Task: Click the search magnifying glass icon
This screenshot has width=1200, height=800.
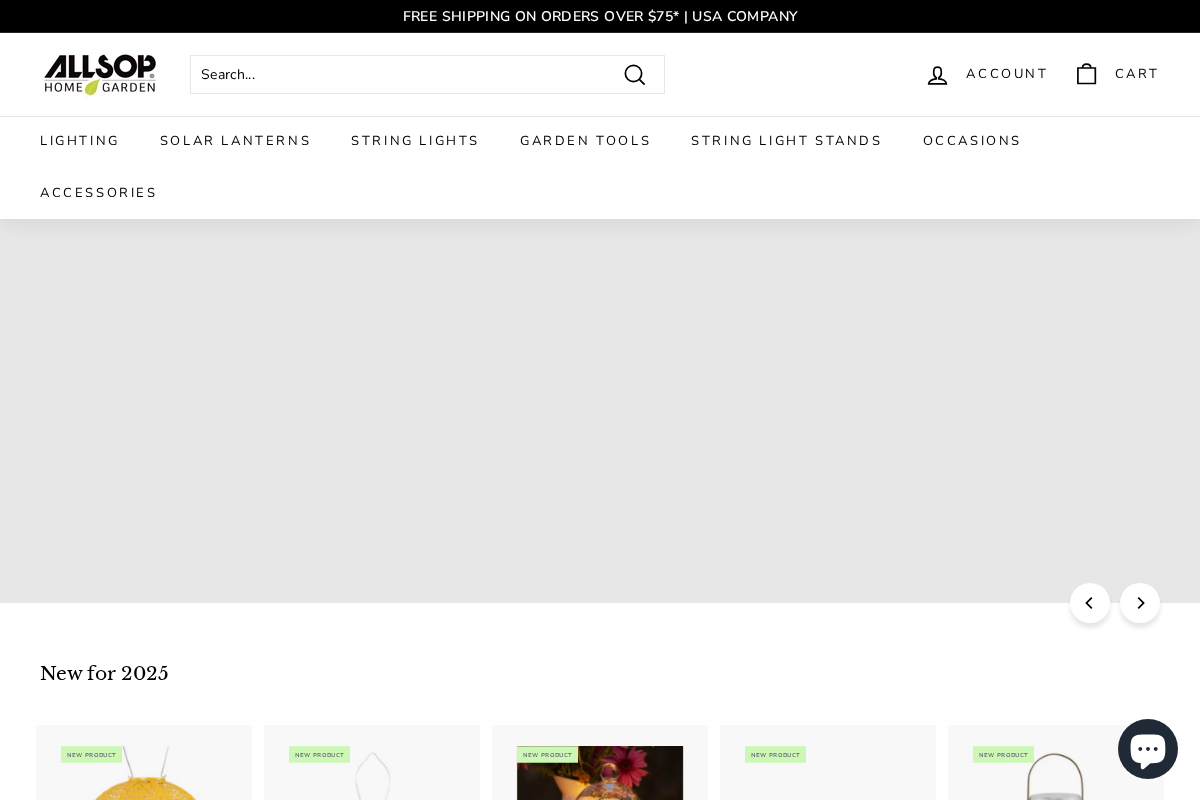Action: pos(635,74)
